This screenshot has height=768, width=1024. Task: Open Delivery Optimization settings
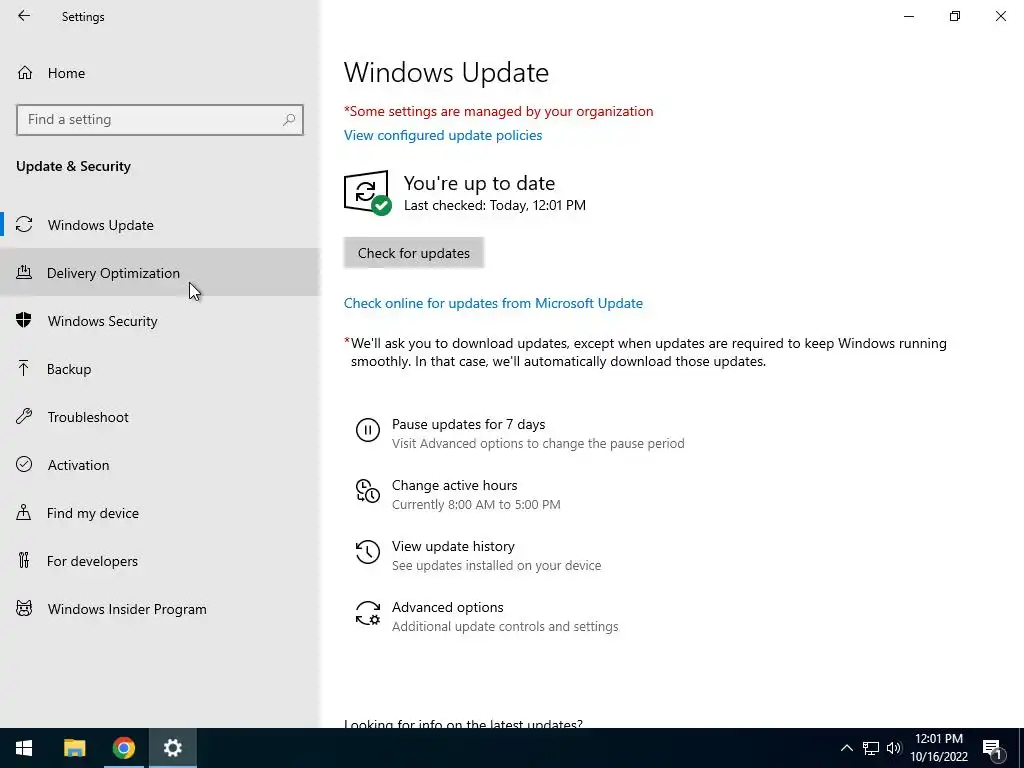pos(160,272)
